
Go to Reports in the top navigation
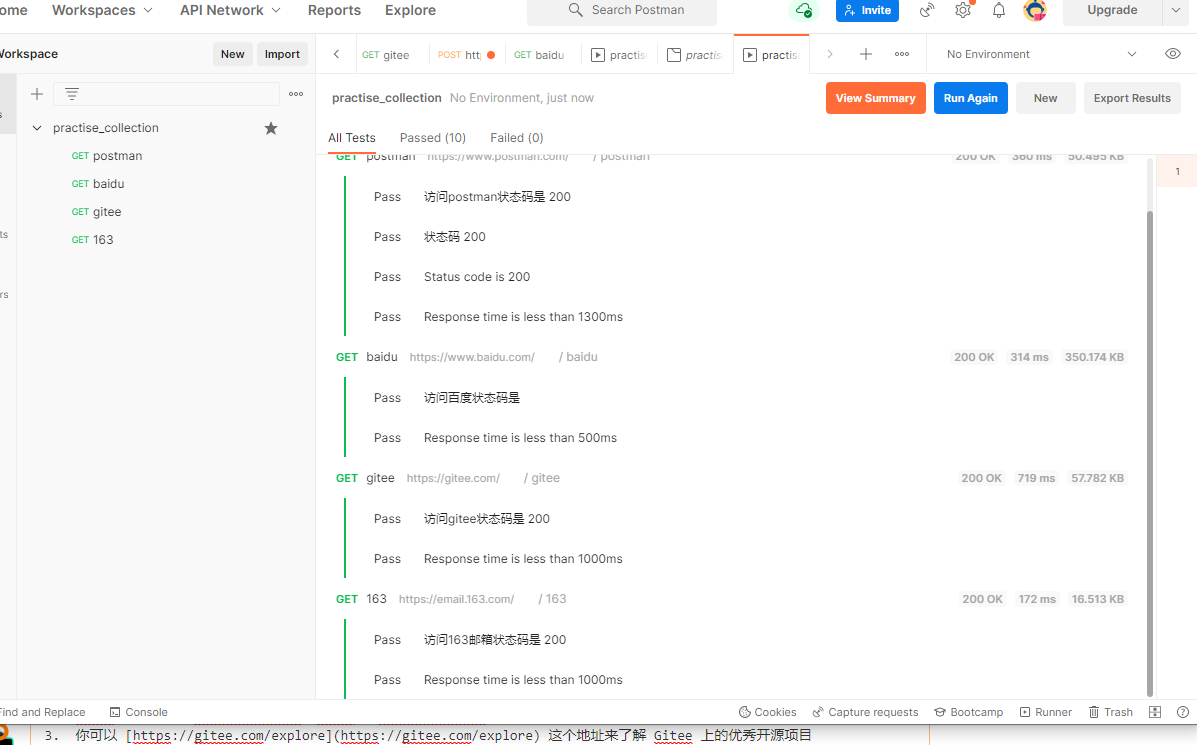coord(334,10)
